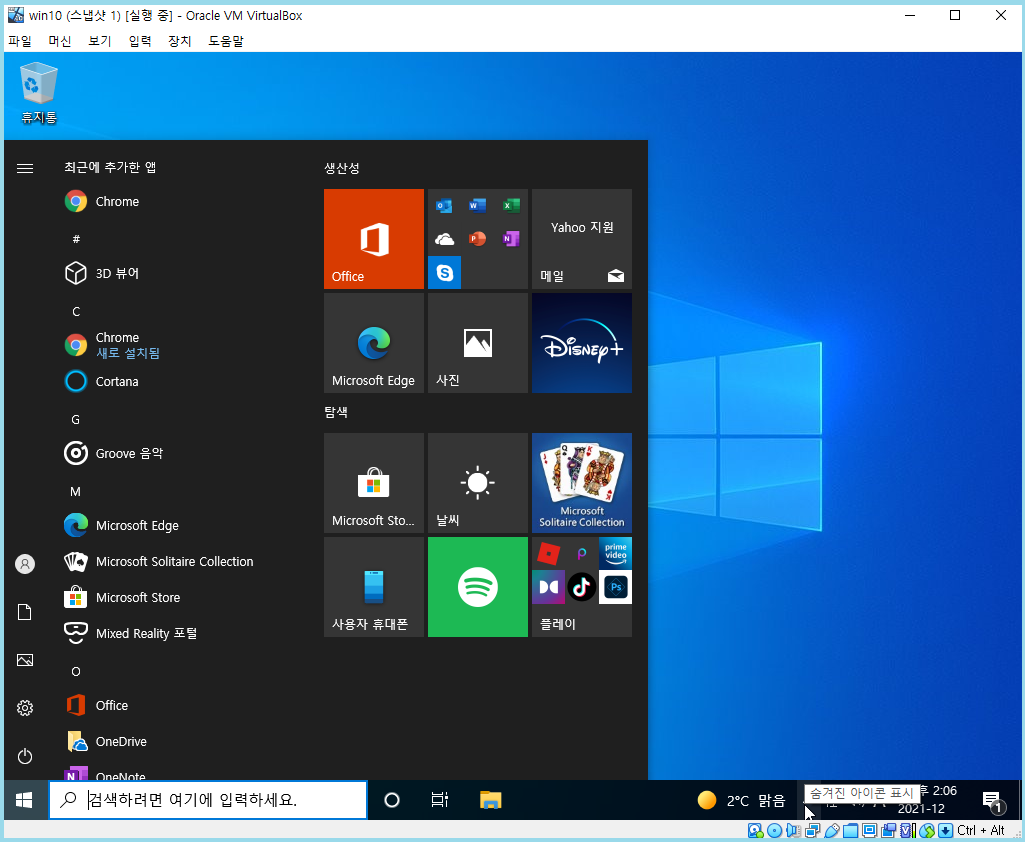The image size is (1025, 842).
Task: Click the C letter group header
Action: 76,311
